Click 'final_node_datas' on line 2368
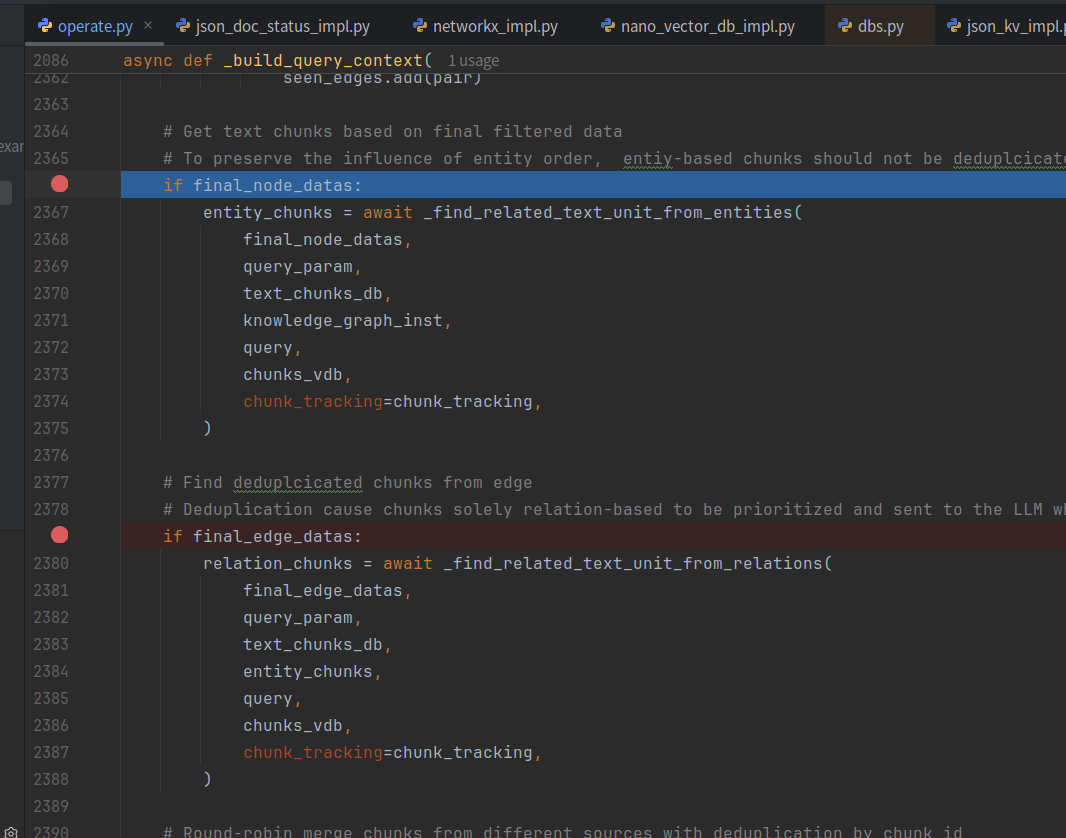This screenshot has width=1066, height=838. point(323,239)
